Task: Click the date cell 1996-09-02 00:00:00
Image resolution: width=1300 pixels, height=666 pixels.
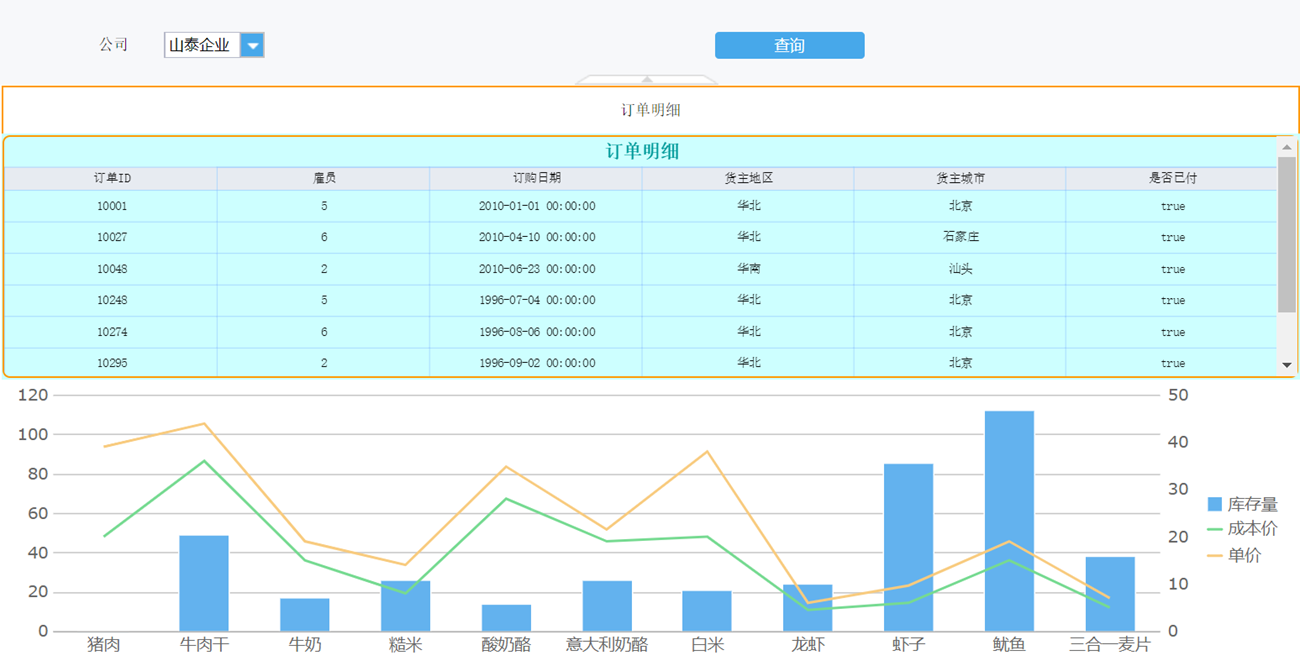Action: 537,363
